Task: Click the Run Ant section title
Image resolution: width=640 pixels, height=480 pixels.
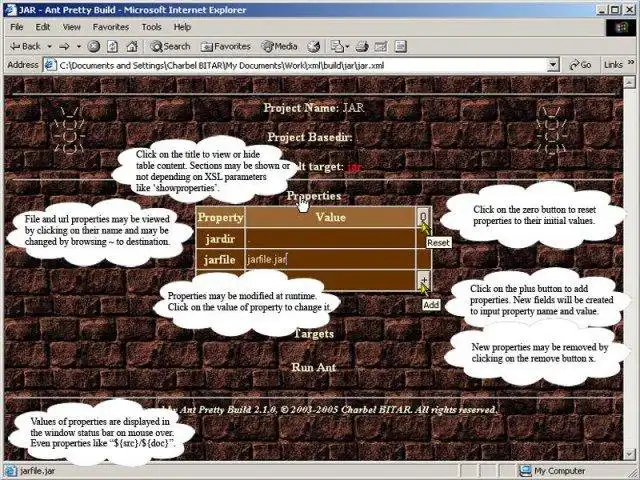Action: pos(313,367)
